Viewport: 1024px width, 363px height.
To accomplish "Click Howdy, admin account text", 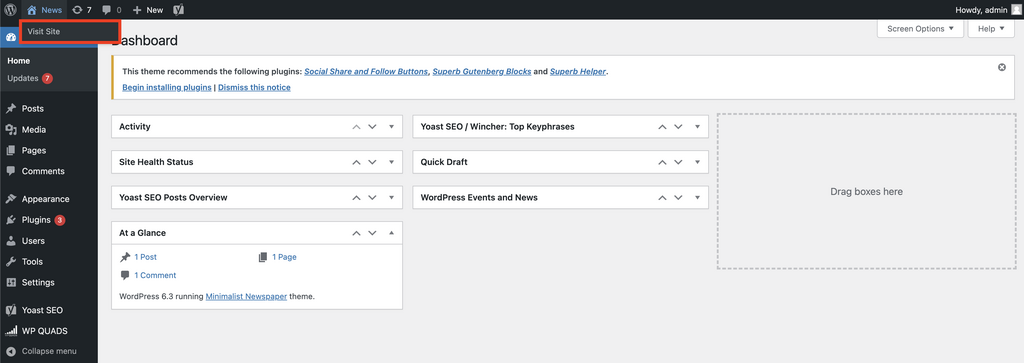I will pos(982,10).
